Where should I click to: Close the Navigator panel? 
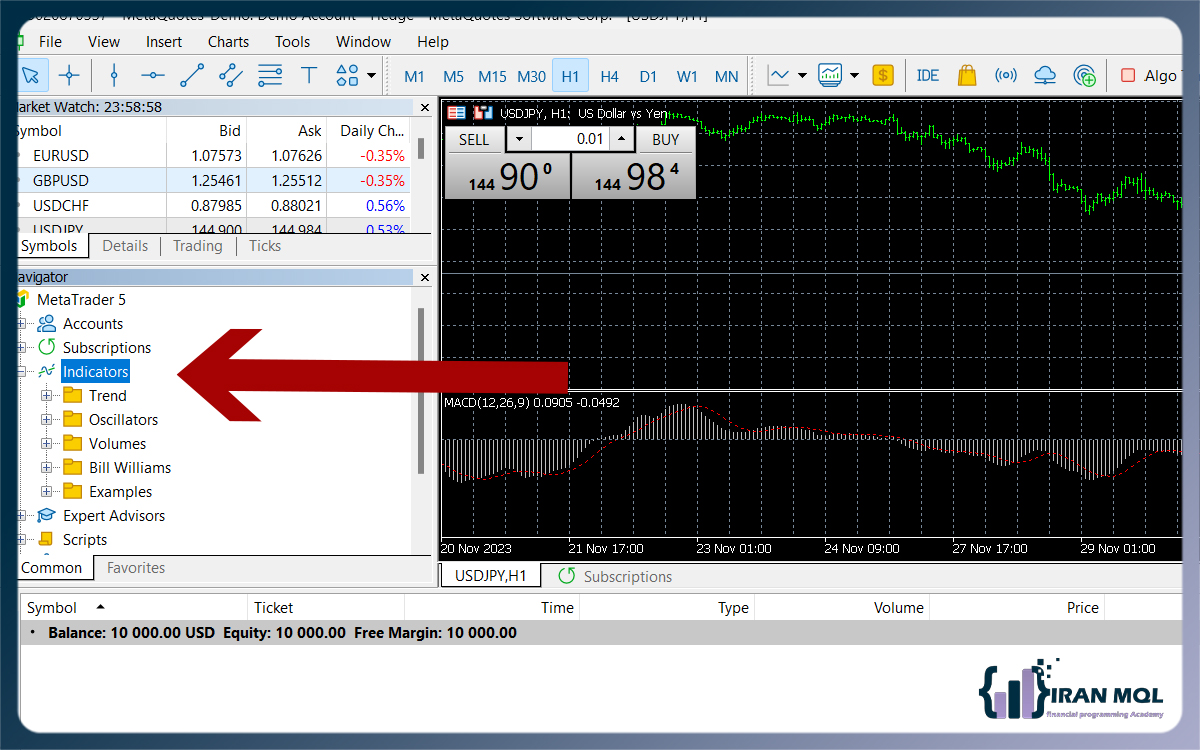(424, 277)
